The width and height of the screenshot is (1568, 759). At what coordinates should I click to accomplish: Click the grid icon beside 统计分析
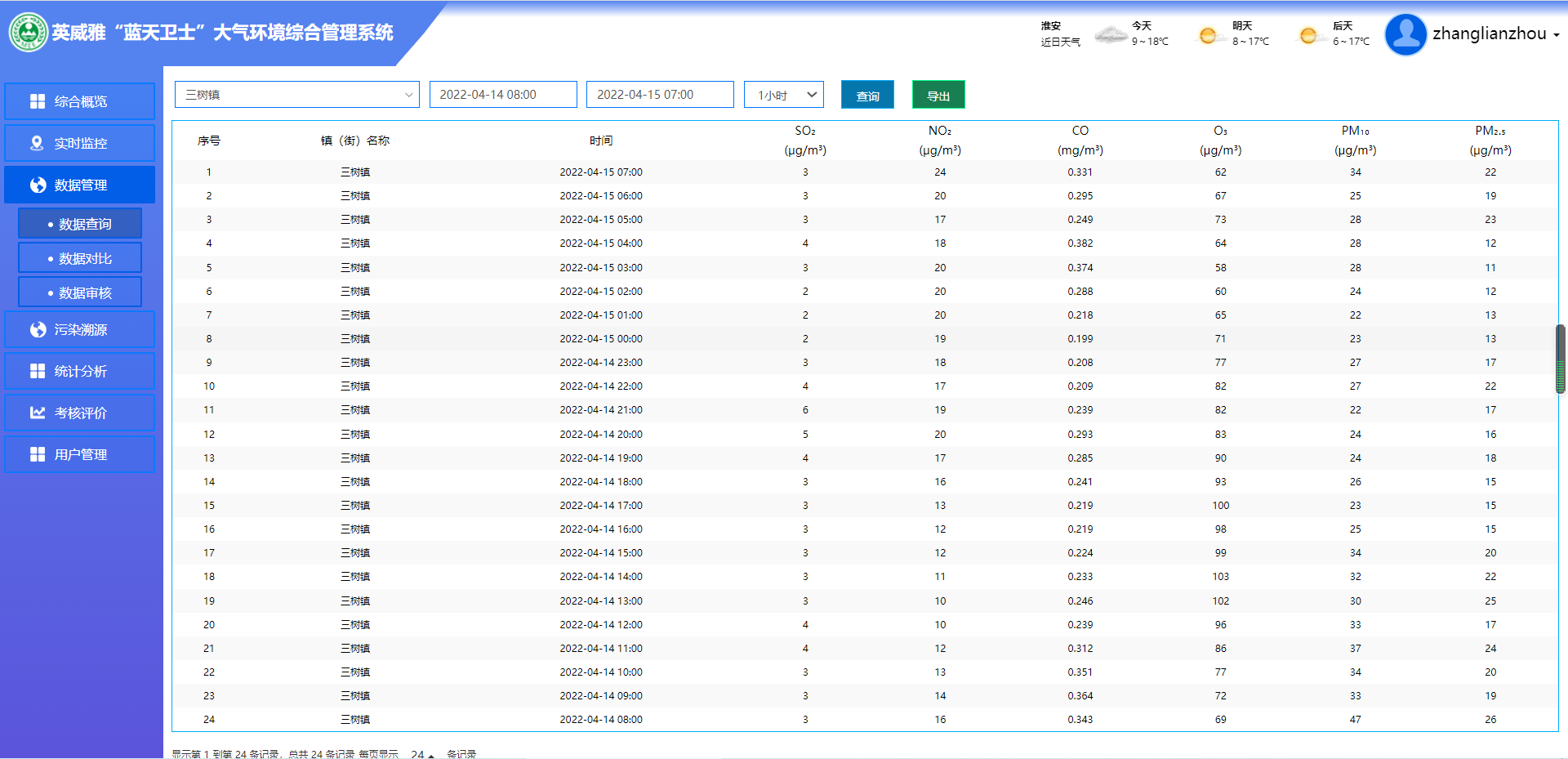pyautogui.click(x=38, y=371)
